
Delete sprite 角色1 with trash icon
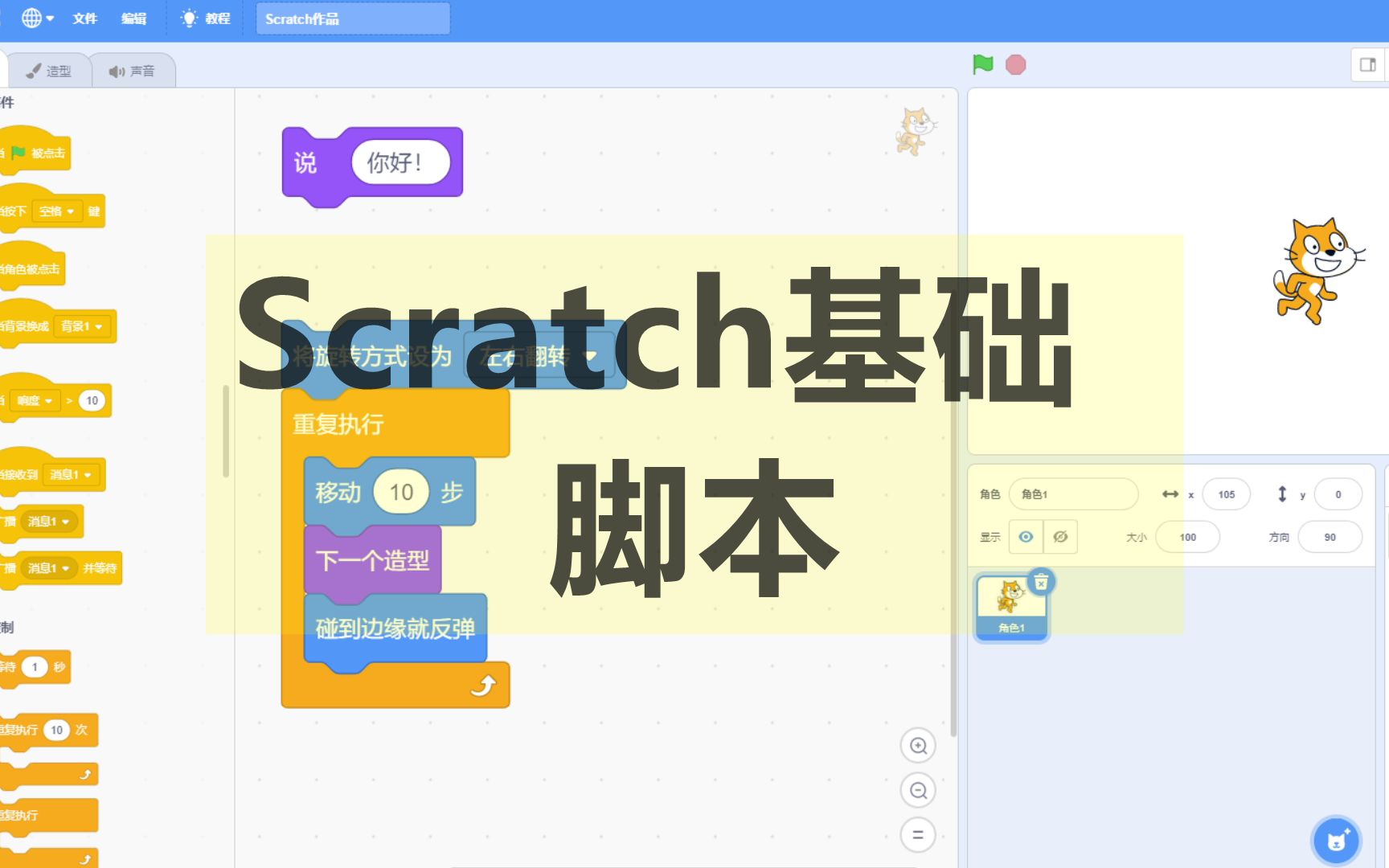pos(1041,581)
